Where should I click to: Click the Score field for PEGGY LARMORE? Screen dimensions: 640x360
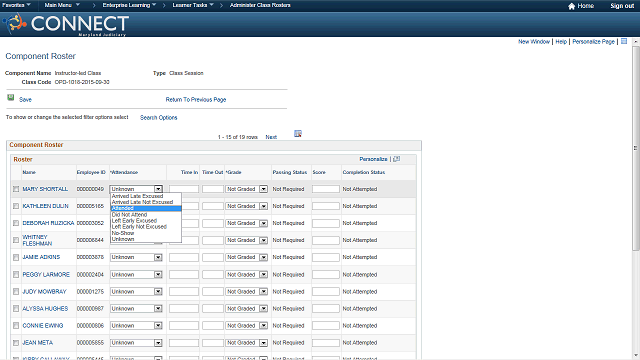click(x=326, y=275)
